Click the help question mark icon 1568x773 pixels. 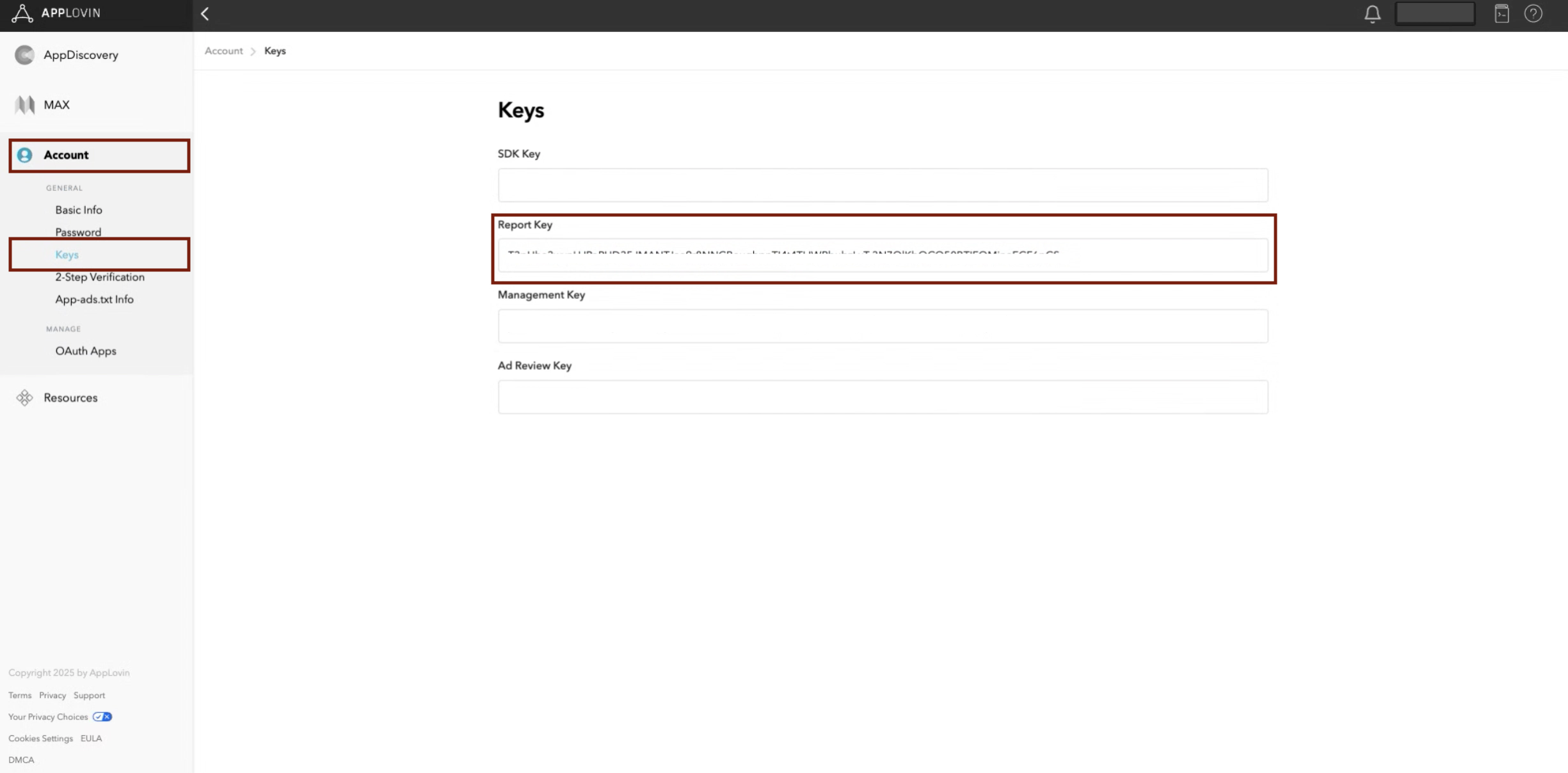[x=1533, y=13]
